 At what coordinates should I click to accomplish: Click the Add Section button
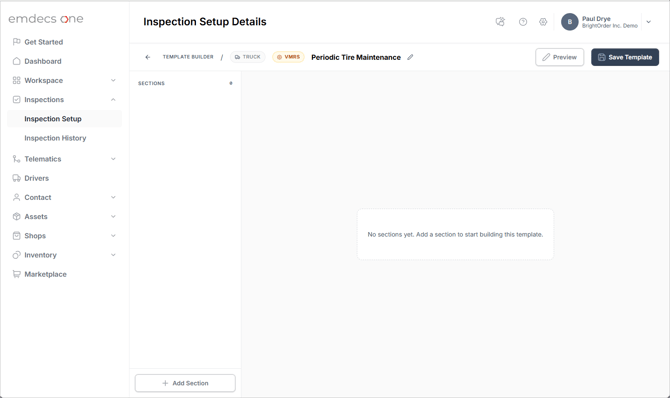click(x=185, y=383)
